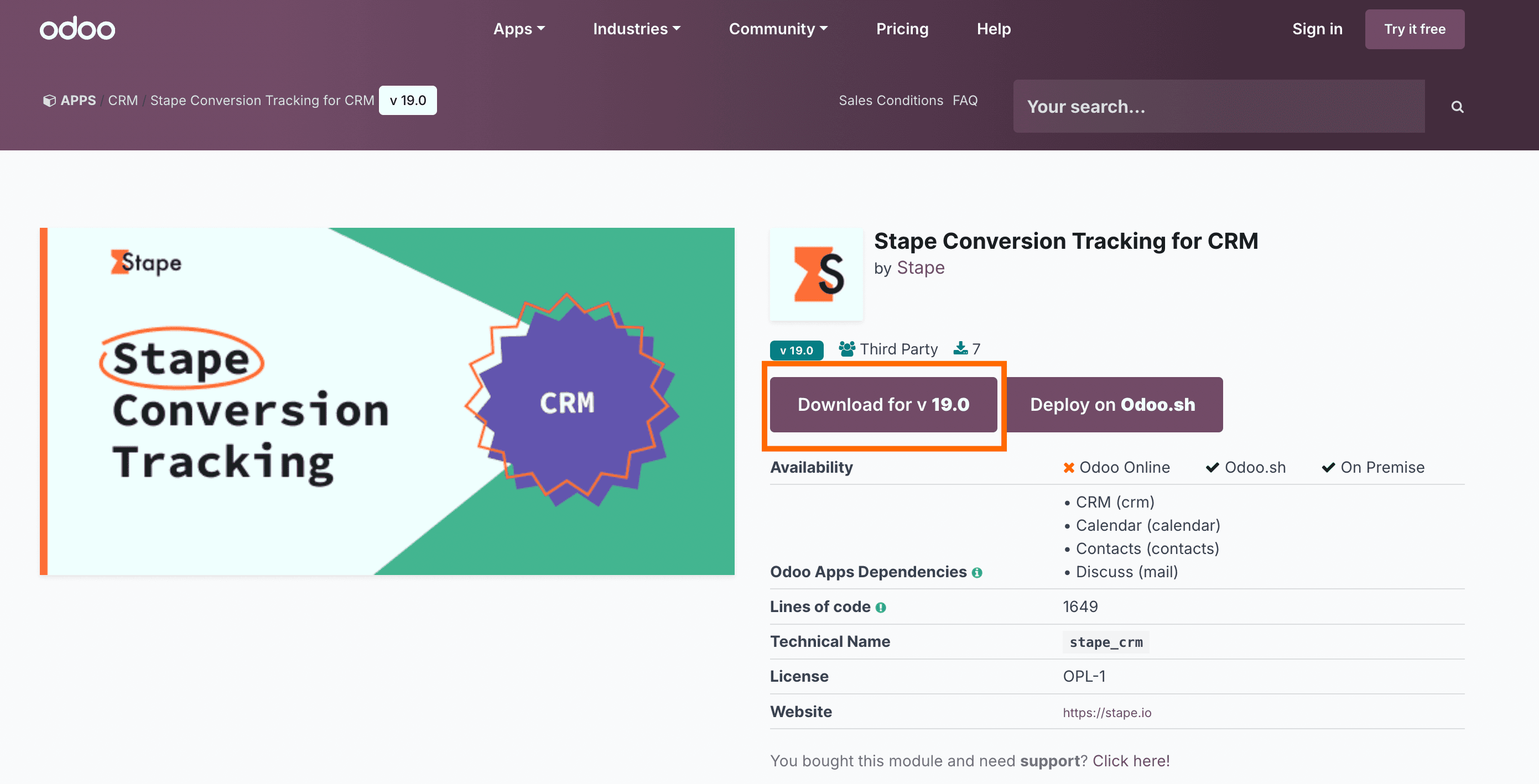Click the search input field
This screenshot has height=784, width=1539.
point(1219,106)
